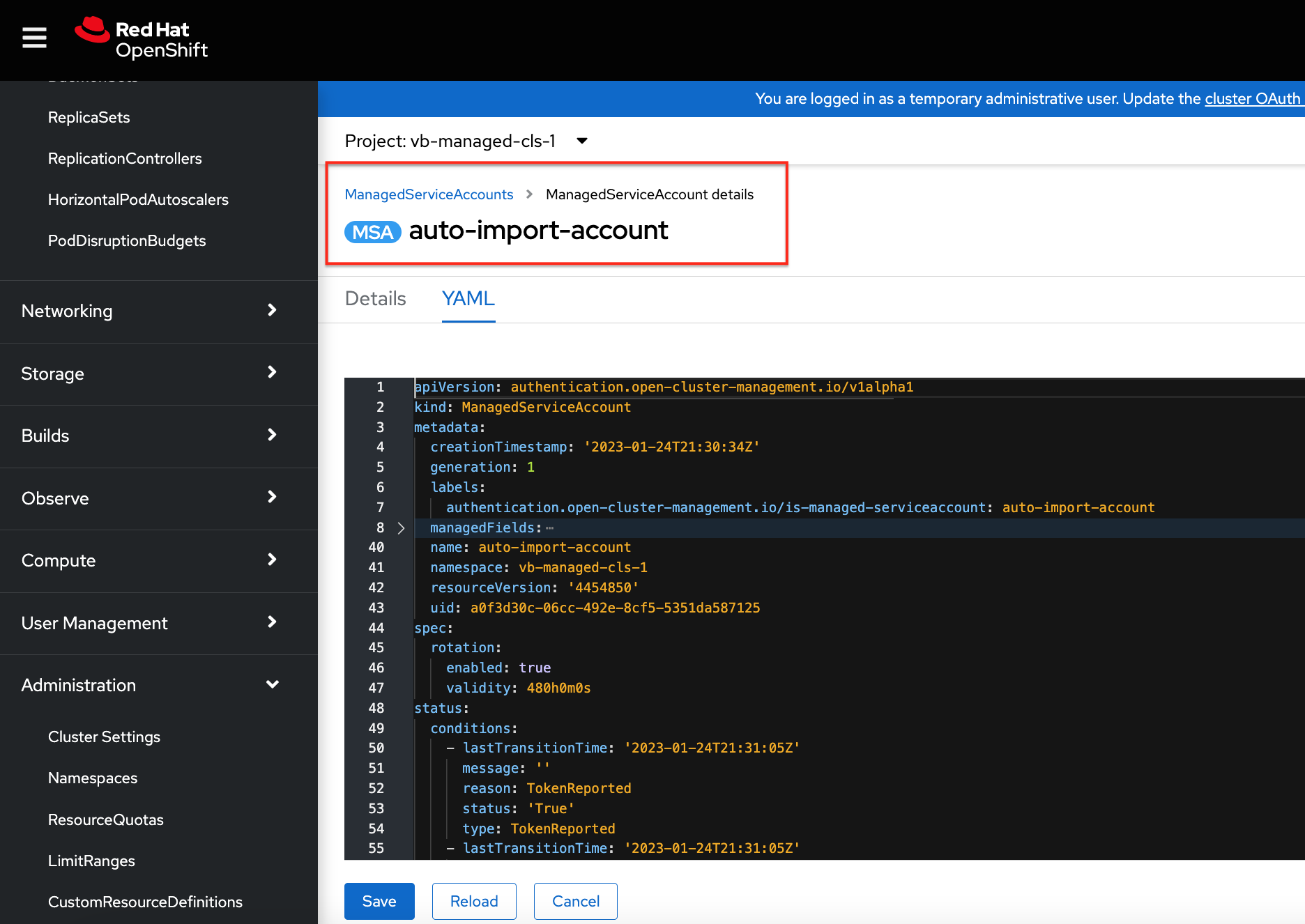Image resolution: width=1305 pixels, height=924 pixels.
Task: Click the MSA resource badge icon
Action: [x=372, y=232]
